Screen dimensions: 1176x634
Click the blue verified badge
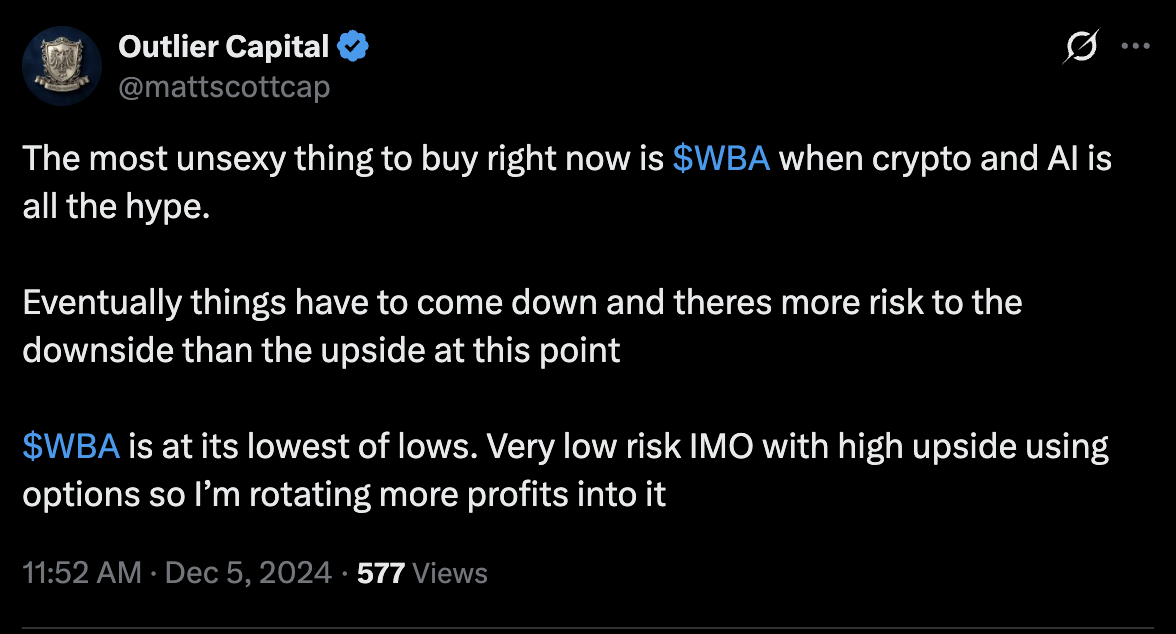[x=353, y=47]
